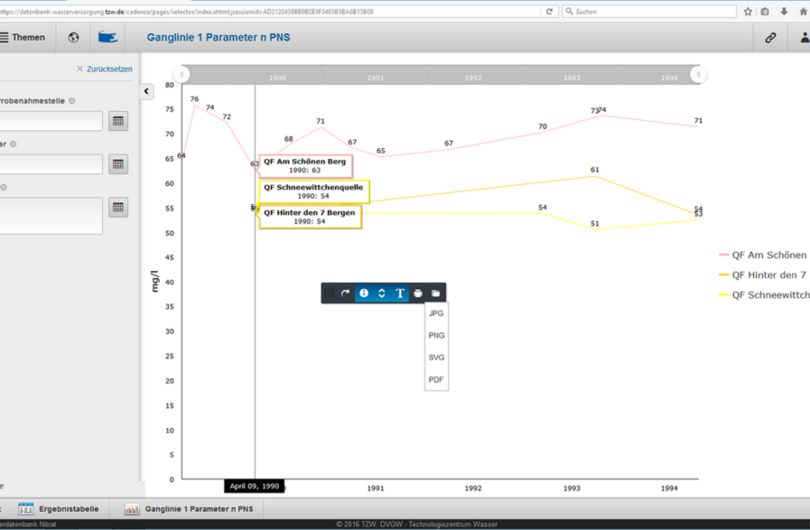Click the Zurücksetzen reset link
This screenshot has width=810, height=530.
[x=104, y=69]
